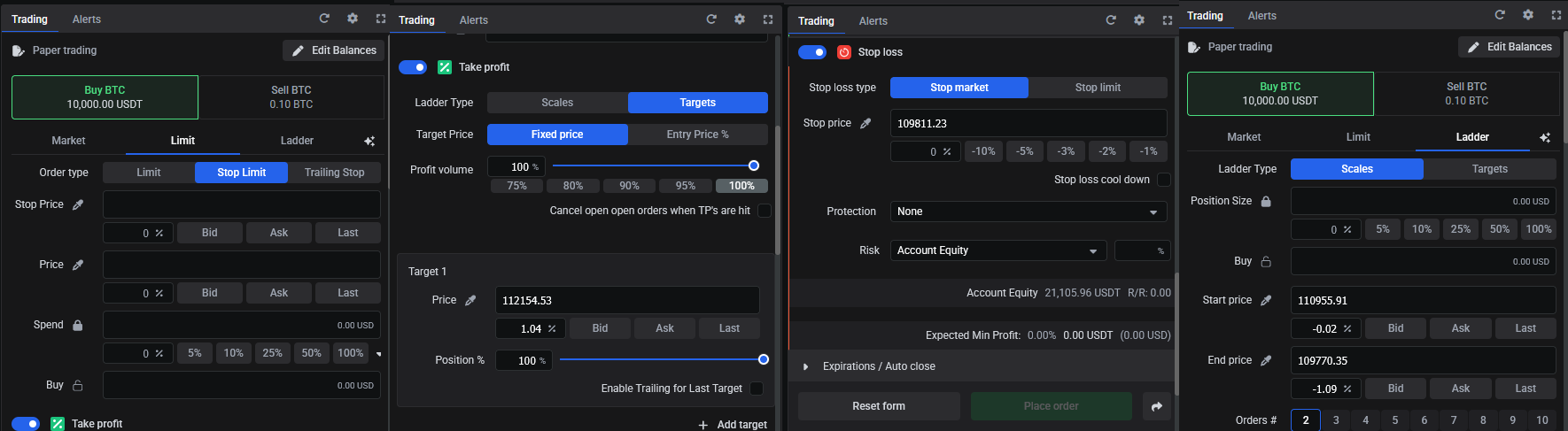Click the green Take profit icon in the second panel
Screen dimensions: 1568x431
445,67
